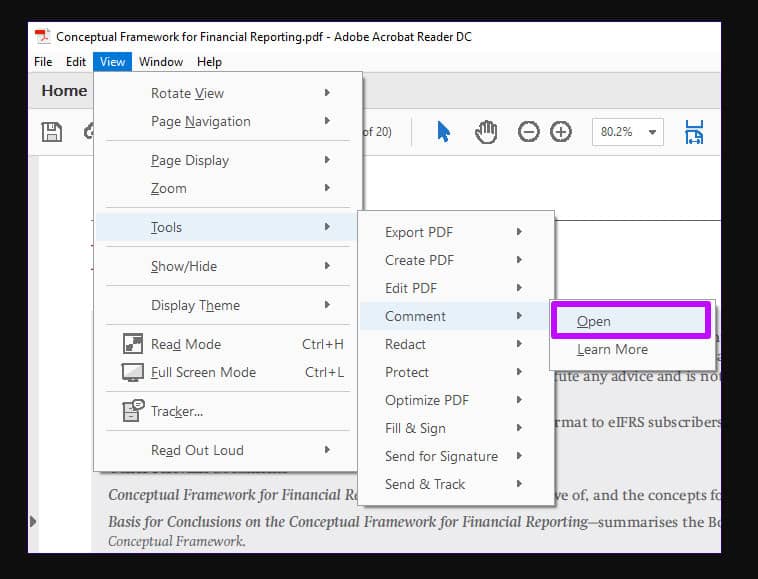Click the Adobe PDF title bar icon

43,37
